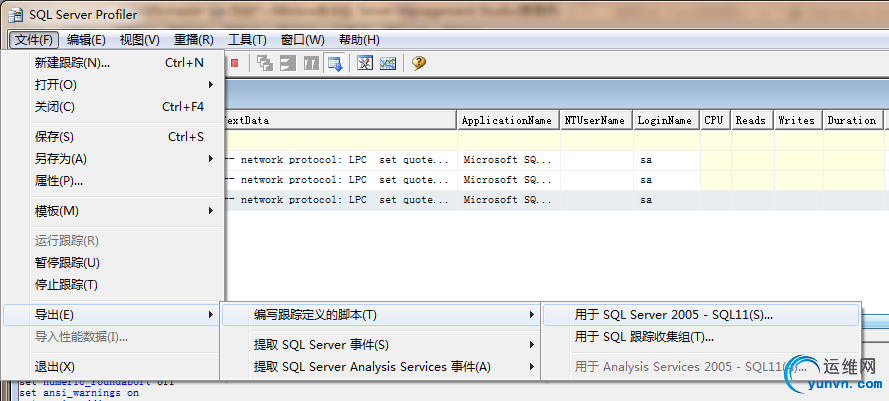The height and width of the screenshot is (401, 889).
Task: Select the third trace row with LoginName sa
Action: 554,200
